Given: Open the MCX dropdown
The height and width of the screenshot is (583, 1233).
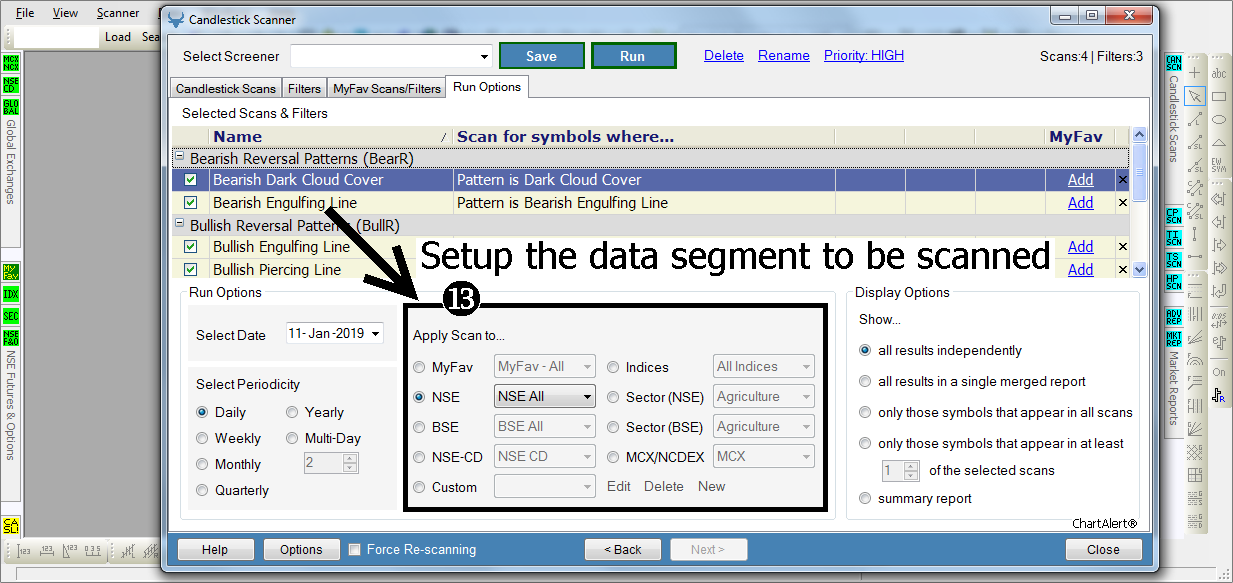Looking at the screenshot, I should tap(764, 456).
